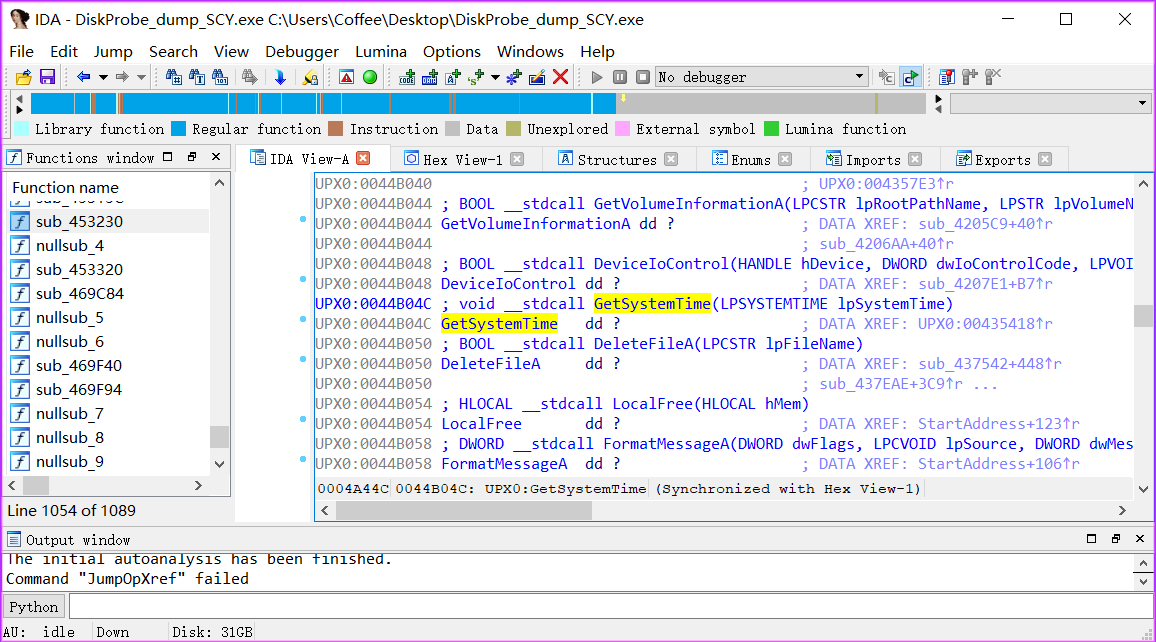The image size is (1156, 642).
Task: Click the navigation band left scroll arrows
Action: (19, 104)
